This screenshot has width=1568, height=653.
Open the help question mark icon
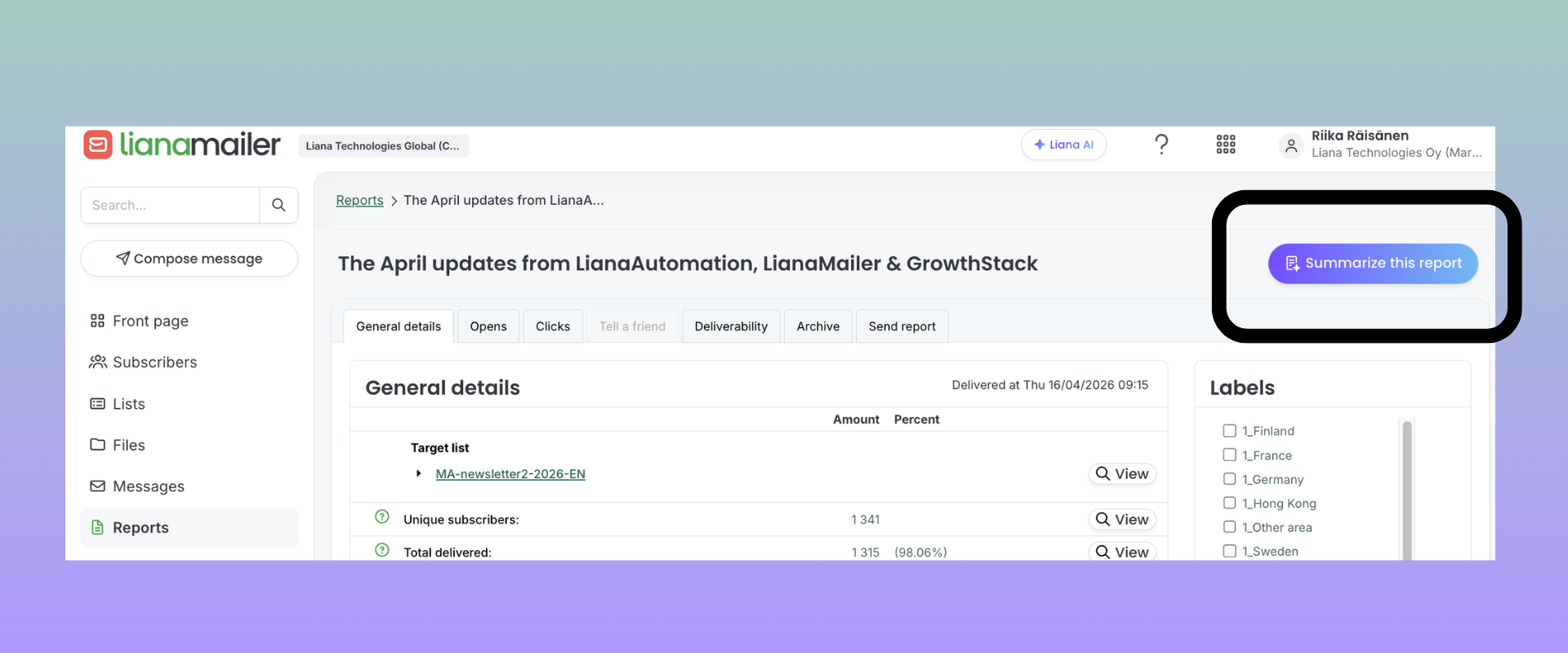[1160, 144]
